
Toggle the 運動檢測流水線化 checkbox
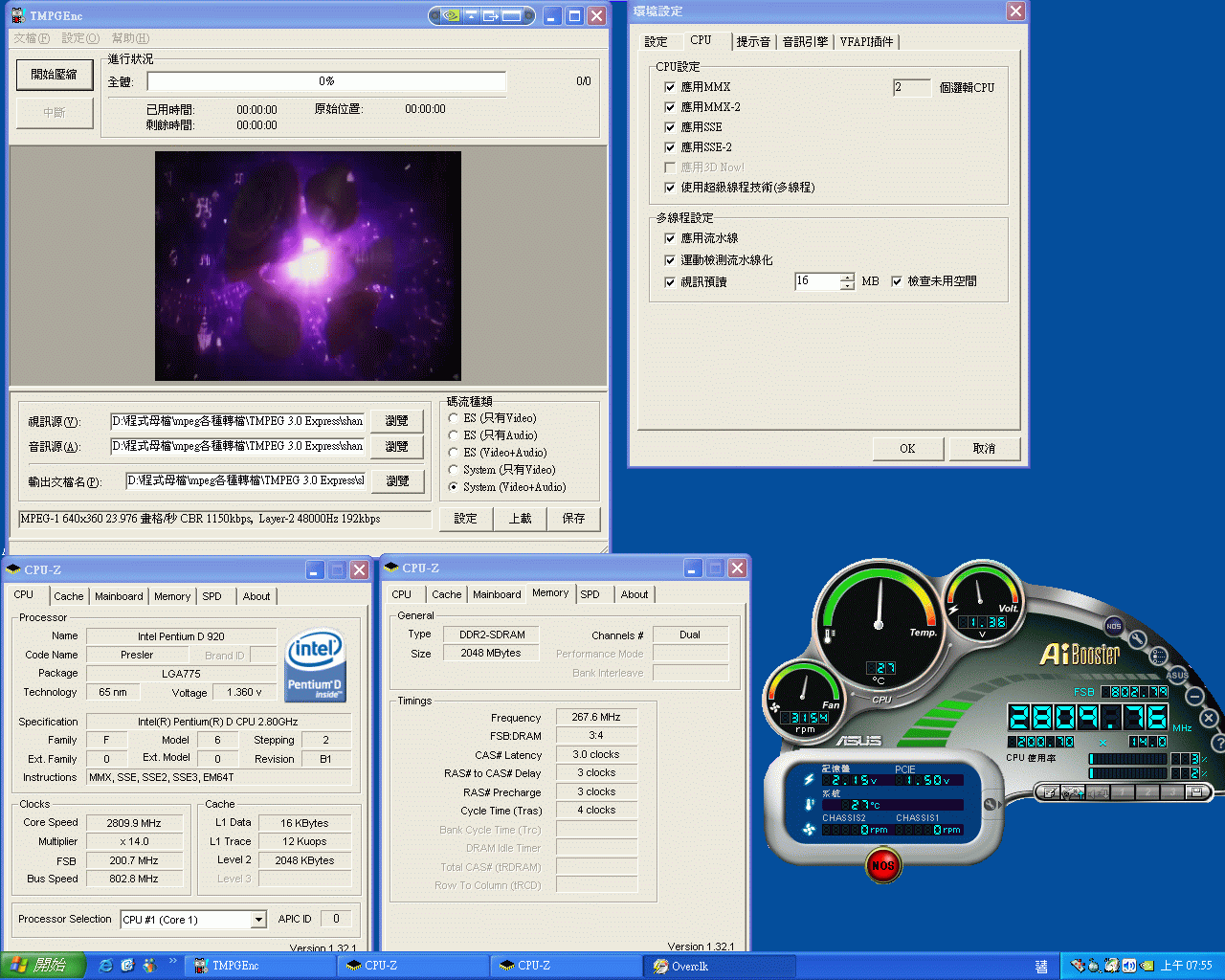670,260
